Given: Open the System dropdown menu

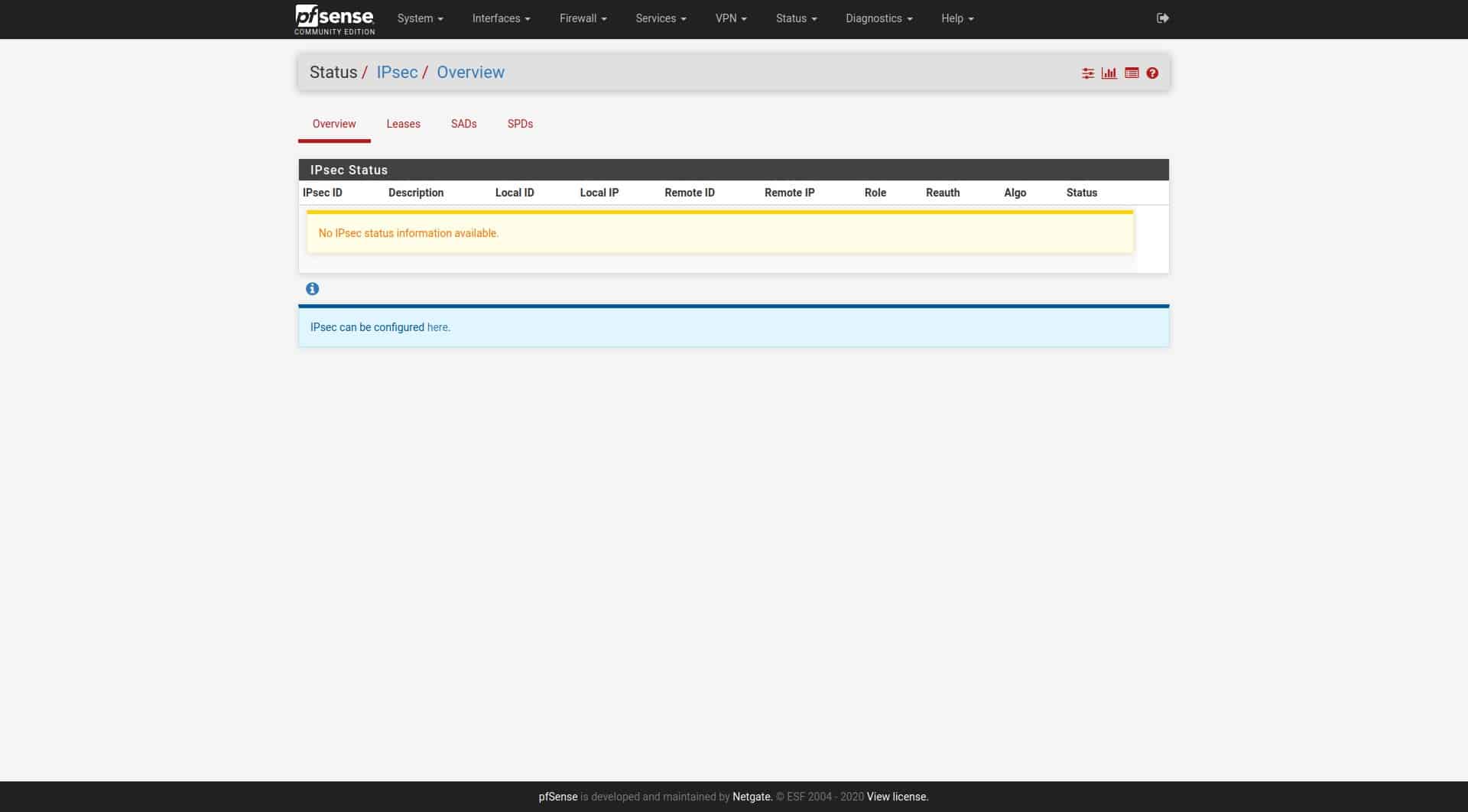Looking at the screenshot, I should coord(420,18).
